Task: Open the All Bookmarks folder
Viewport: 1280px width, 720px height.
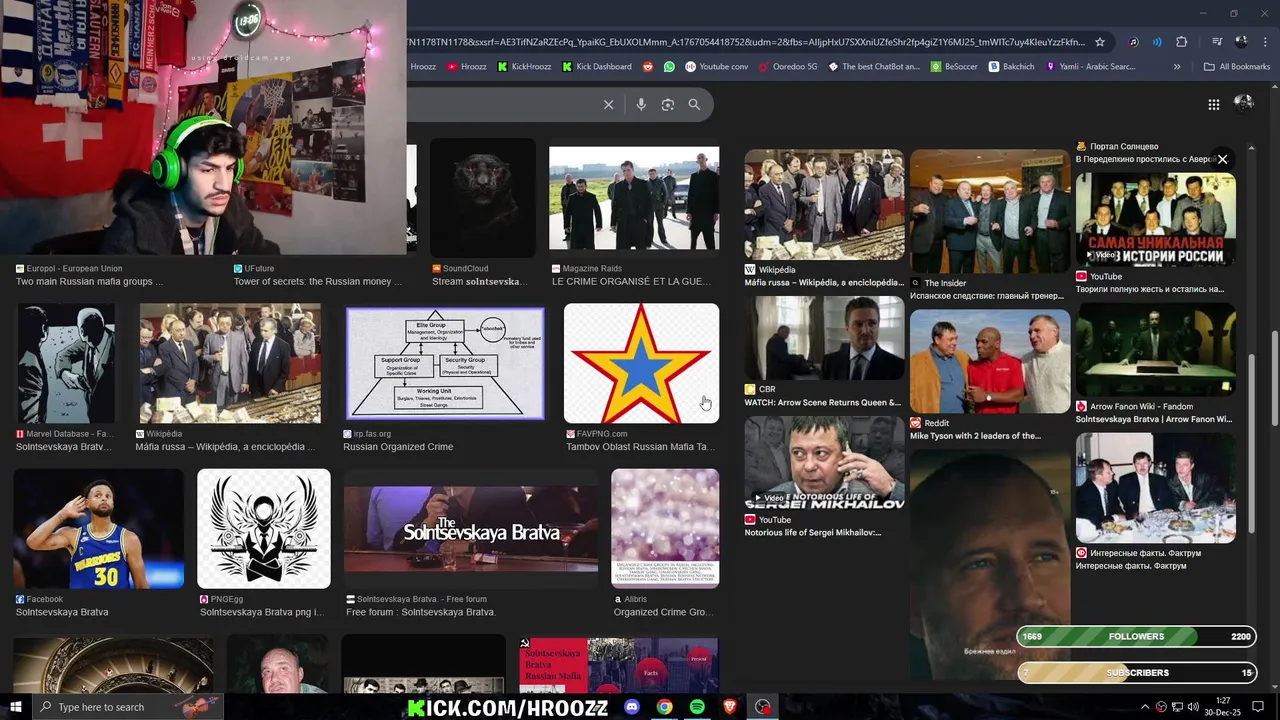Action: 1237,67
